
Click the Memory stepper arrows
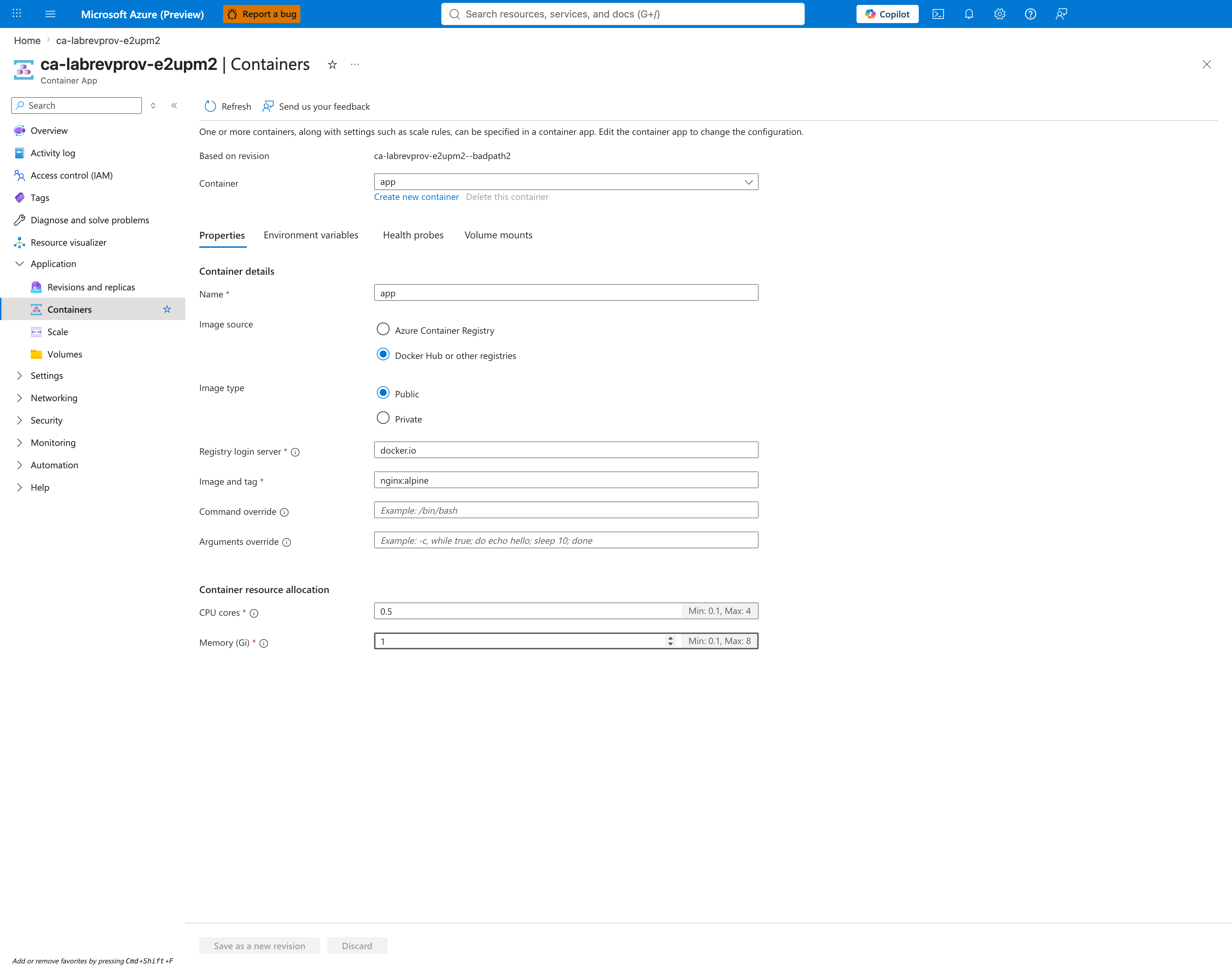(x=671, y=641)
